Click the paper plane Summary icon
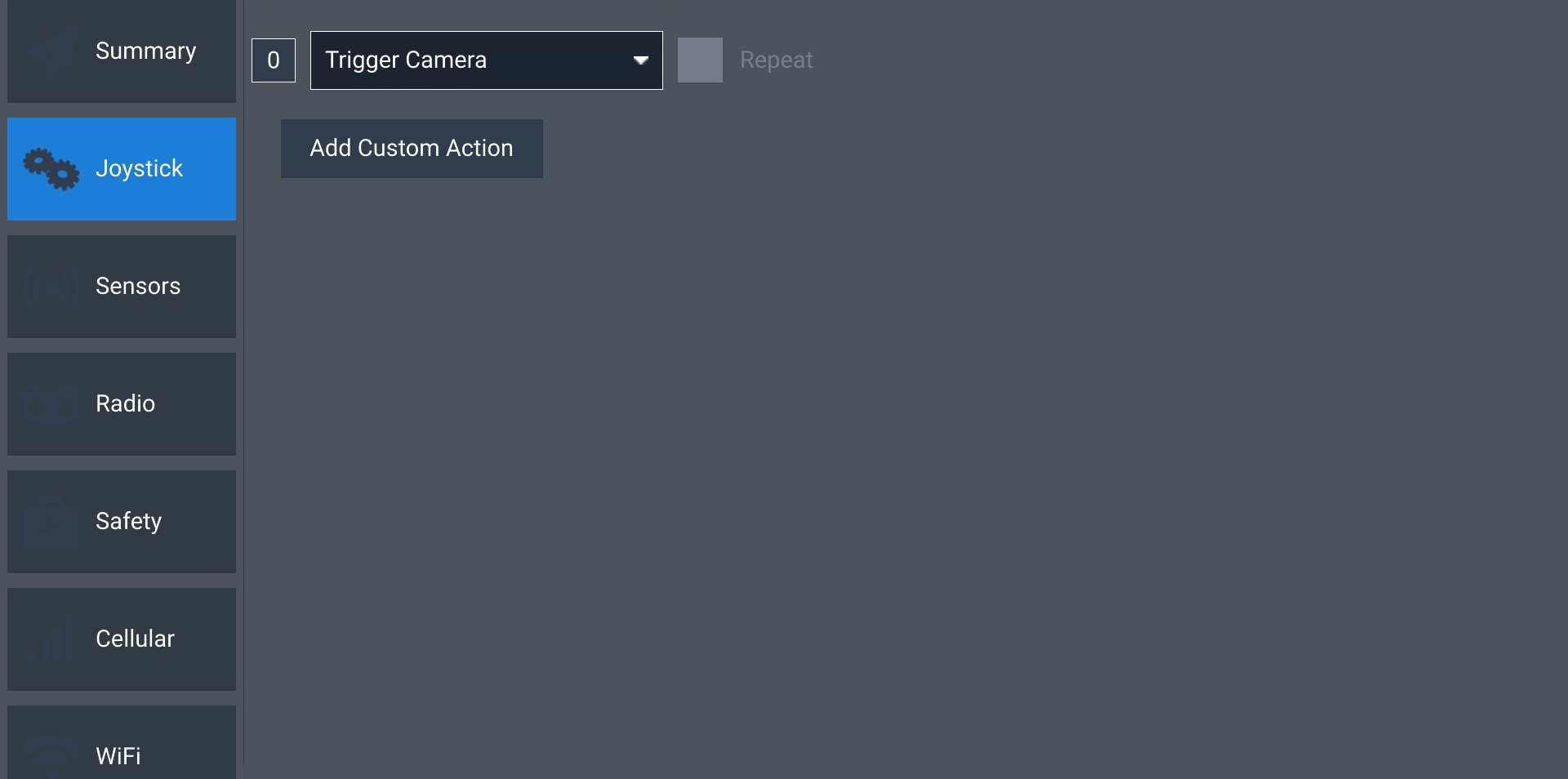Screen dimensions: 1568x779 [x=51, y=51]
